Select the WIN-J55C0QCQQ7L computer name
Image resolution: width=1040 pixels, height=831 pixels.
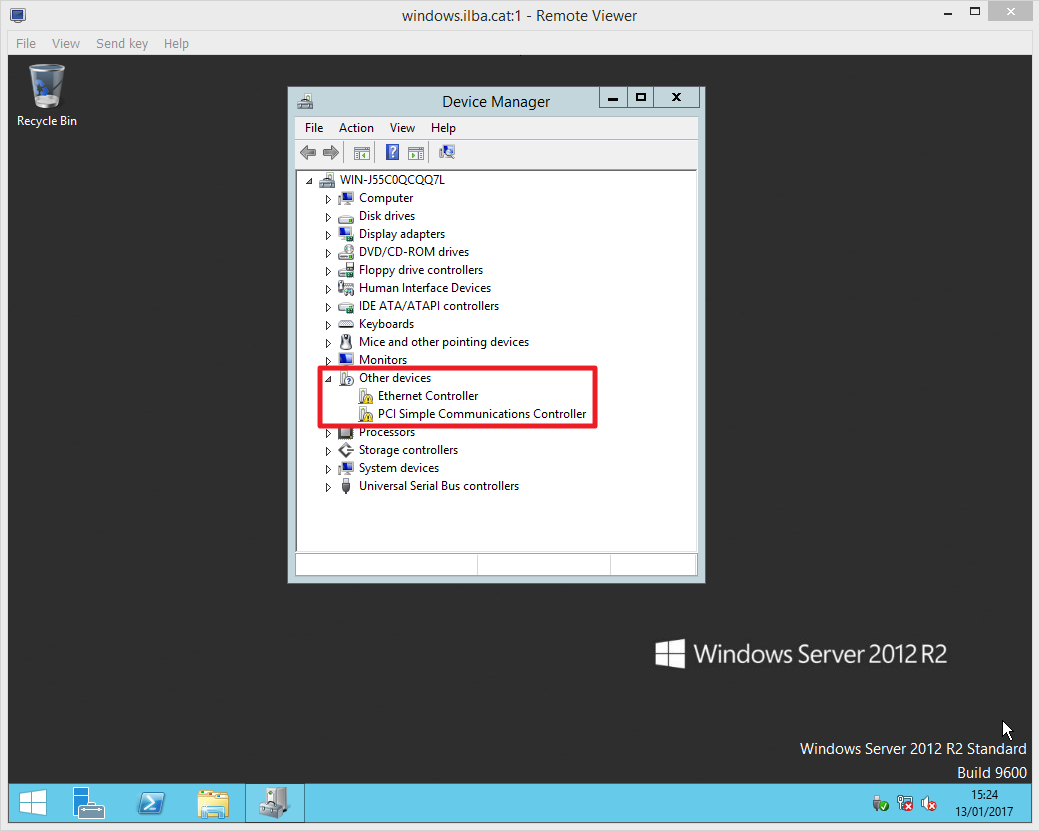click(x=392, y=180)
